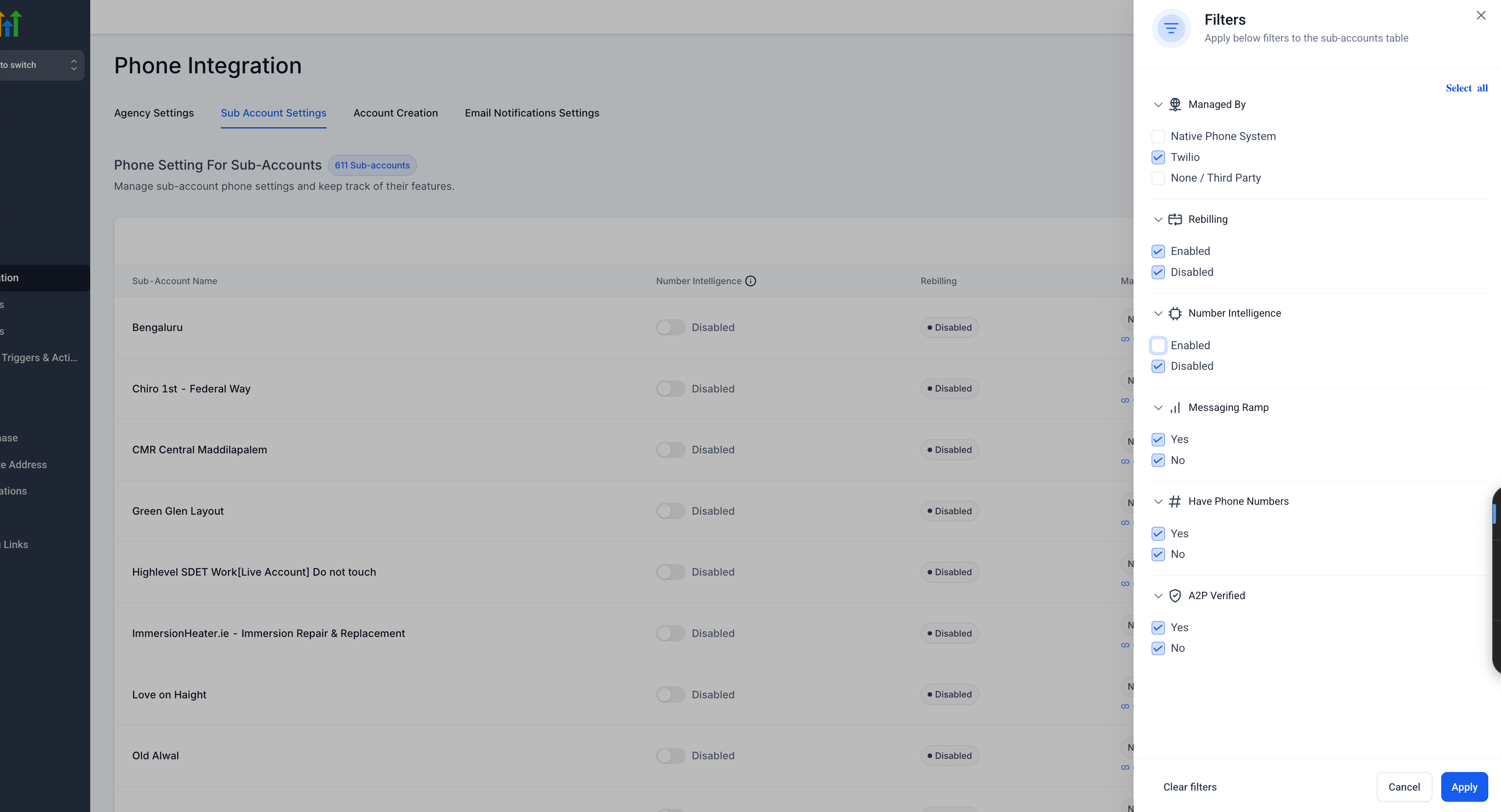Collapse the Messaging Ramp section chevron
The height and width of the screenshot is (812, 1501).
pos(1158,408)
